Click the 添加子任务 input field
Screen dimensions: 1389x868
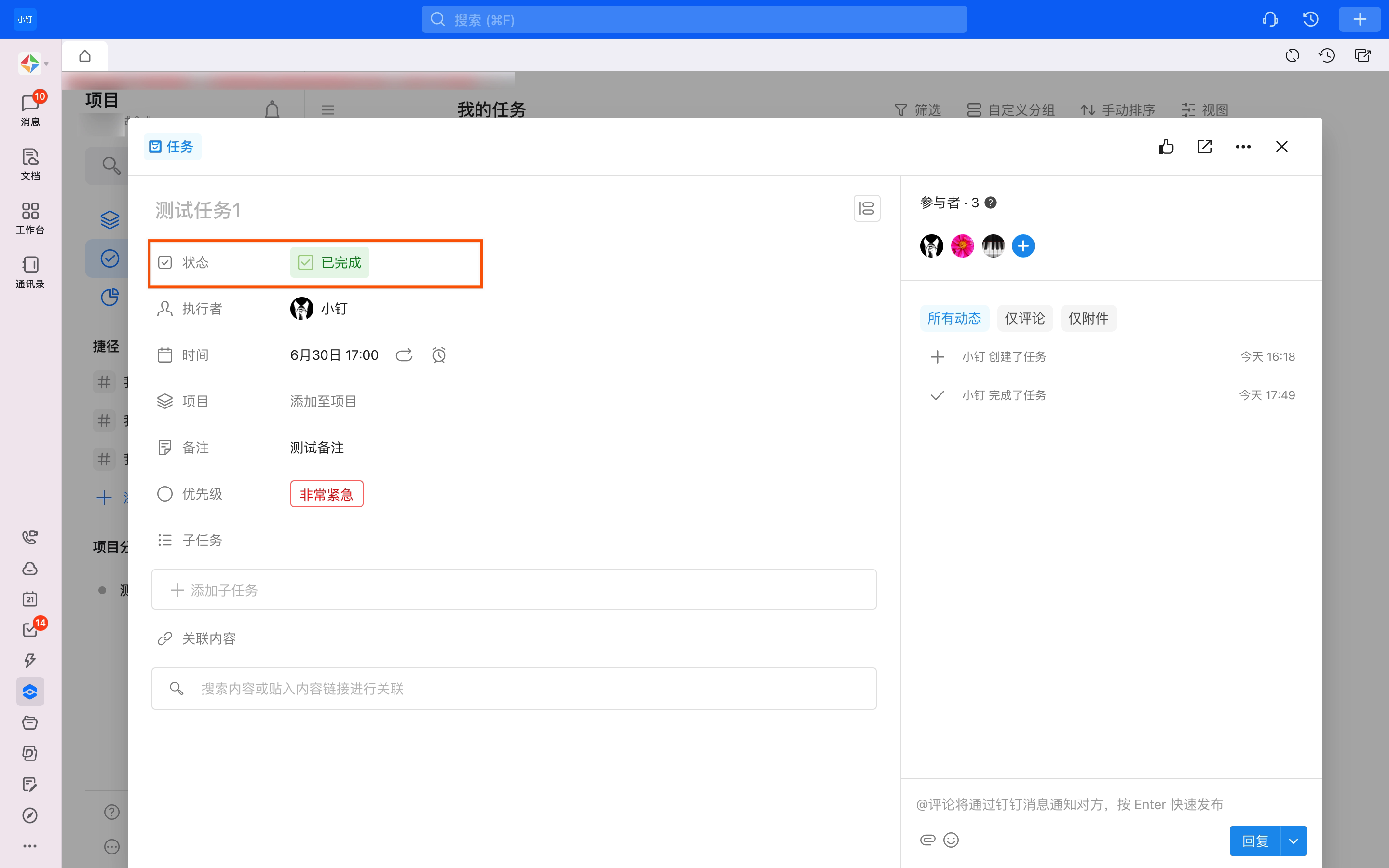tap(513, 590)
